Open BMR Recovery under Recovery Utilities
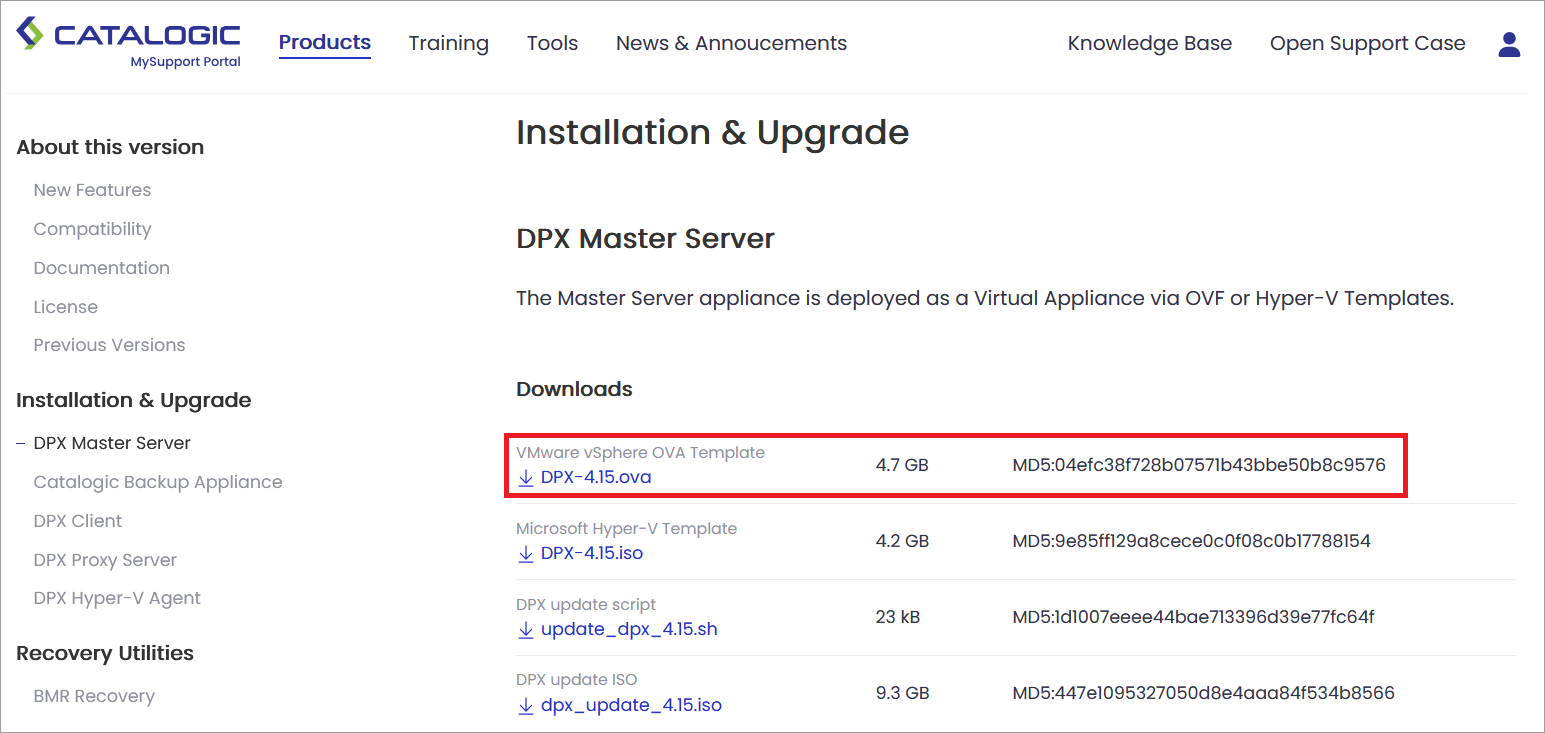This screenshot has width=1545, height=733. (x=94, y=696)
